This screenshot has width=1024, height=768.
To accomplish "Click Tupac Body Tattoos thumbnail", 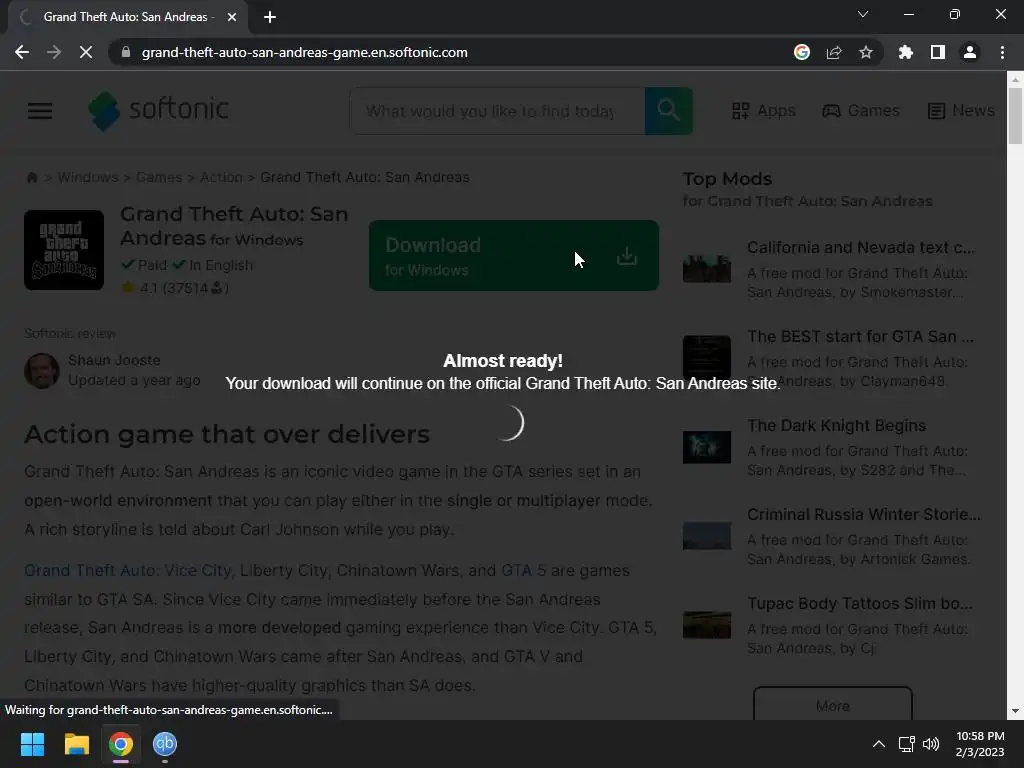I will tap(707, 624).
